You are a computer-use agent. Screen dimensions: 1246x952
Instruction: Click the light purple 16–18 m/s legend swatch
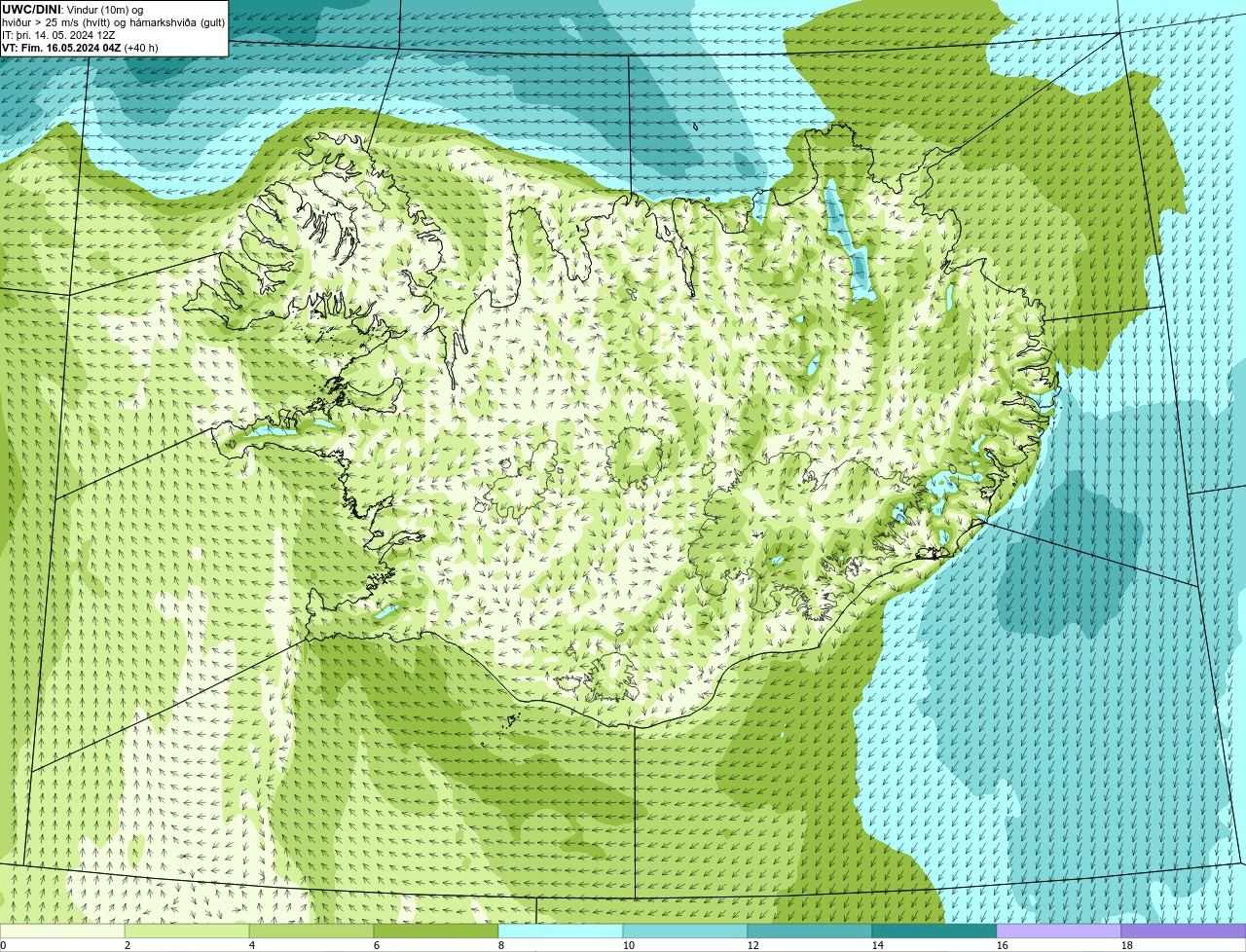point(1059,931)
